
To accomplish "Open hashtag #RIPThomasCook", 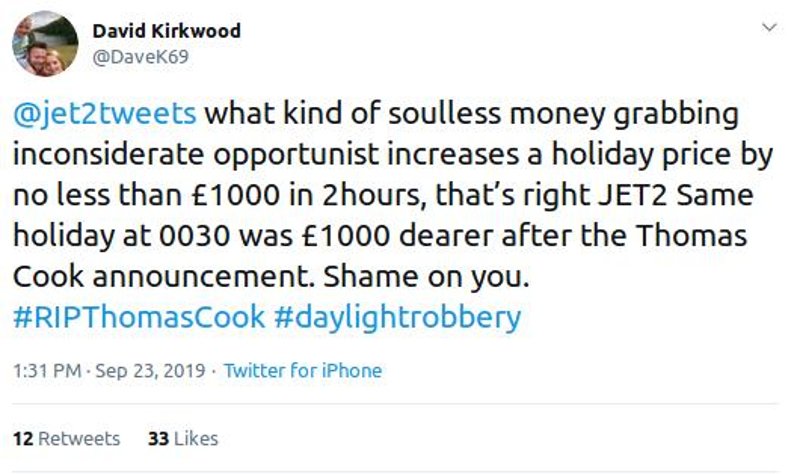I will point(139,317).
